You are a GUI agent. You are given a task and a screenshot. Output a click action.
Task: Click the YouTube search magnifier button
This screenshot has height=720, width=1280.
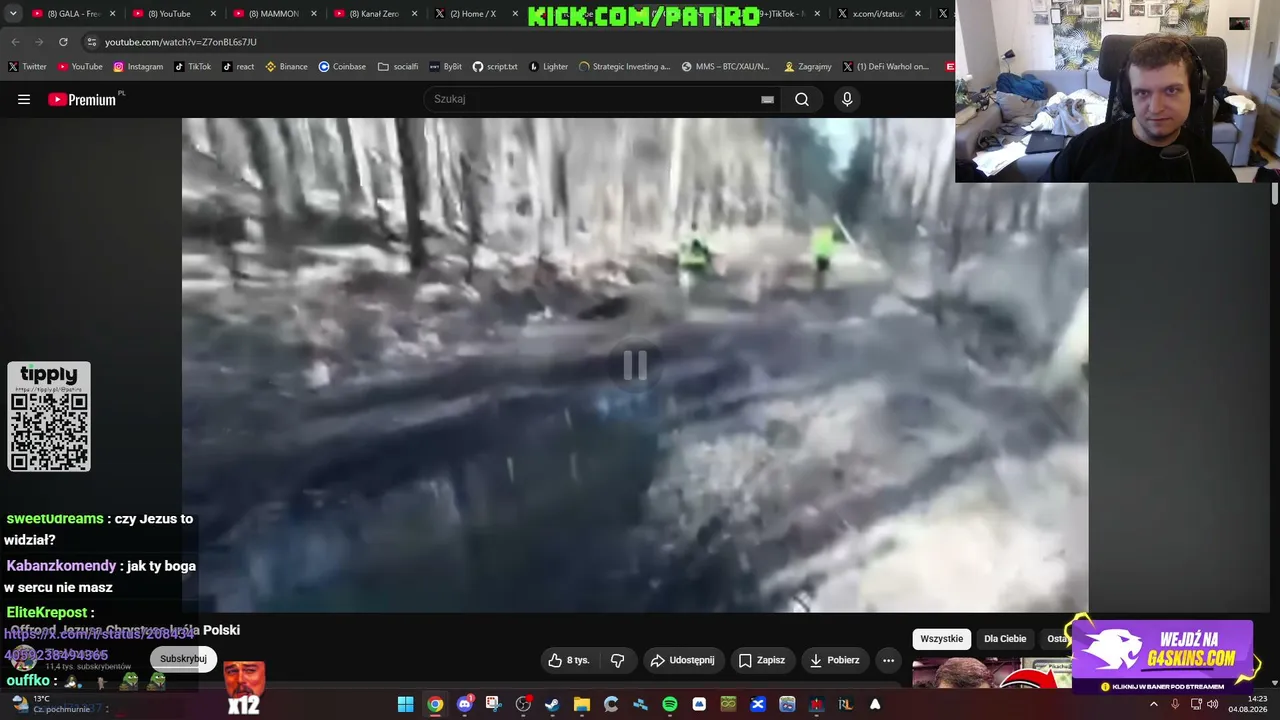[x=802, y=99]
